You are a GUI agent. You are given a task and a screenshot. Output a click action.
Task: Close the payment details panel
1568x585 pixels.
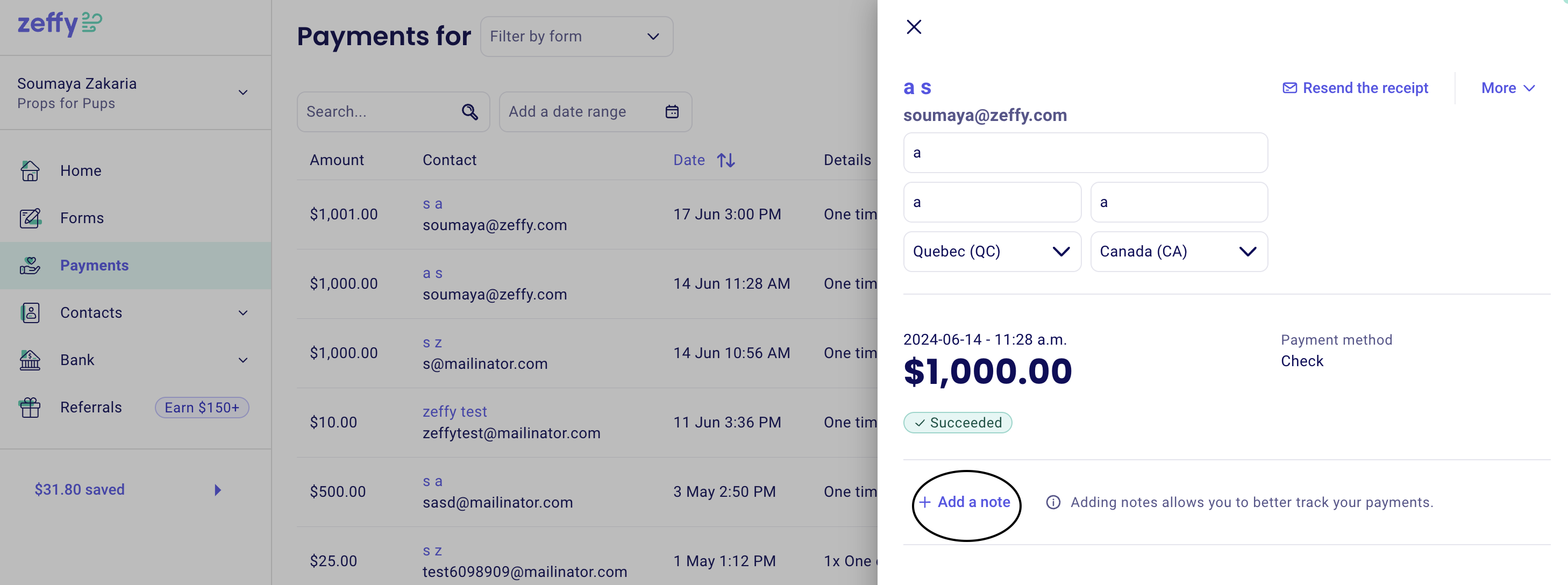(x=914, y=27)
